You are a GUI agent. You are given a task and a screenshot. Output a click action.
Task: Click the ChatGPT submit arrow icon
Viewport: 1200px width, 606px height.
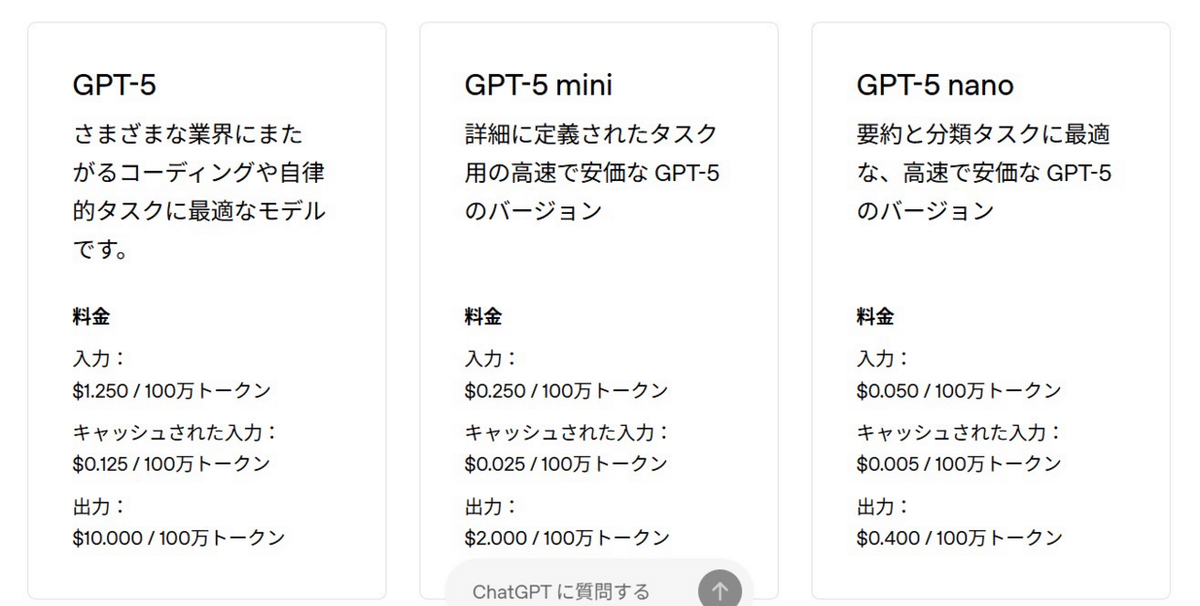coord(719,590)
